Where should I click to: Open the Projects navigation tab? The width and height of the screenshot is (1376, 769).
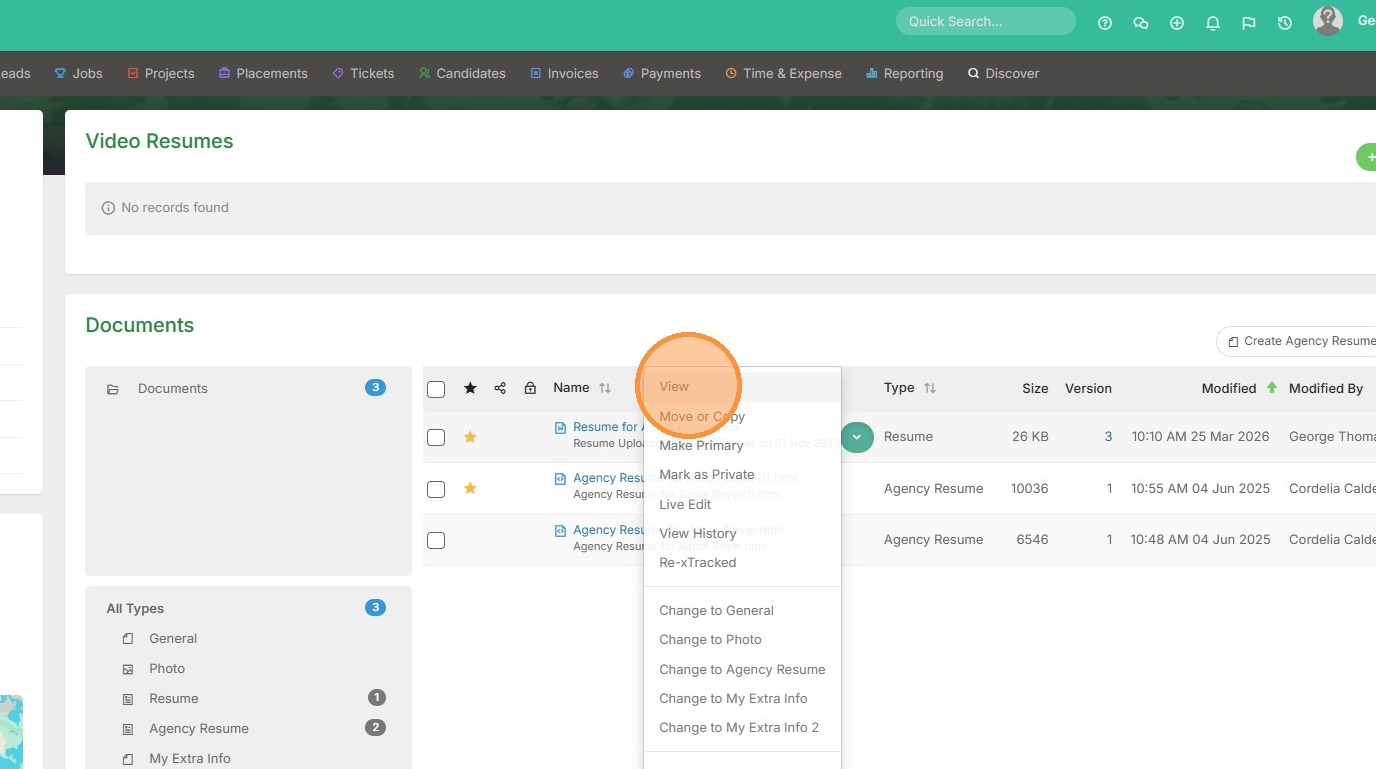(x=161, y=73)
